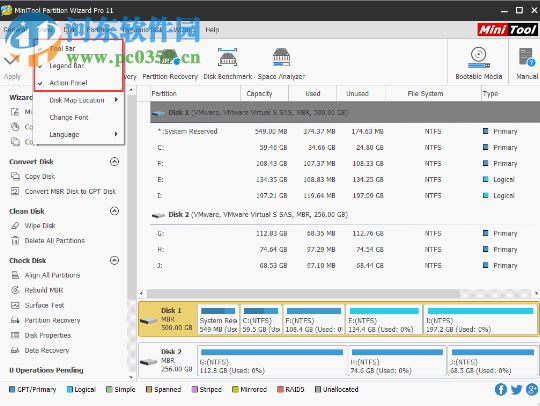
Task: Click the GPT/Primary legend color swatch
Action: coord(12,389)
